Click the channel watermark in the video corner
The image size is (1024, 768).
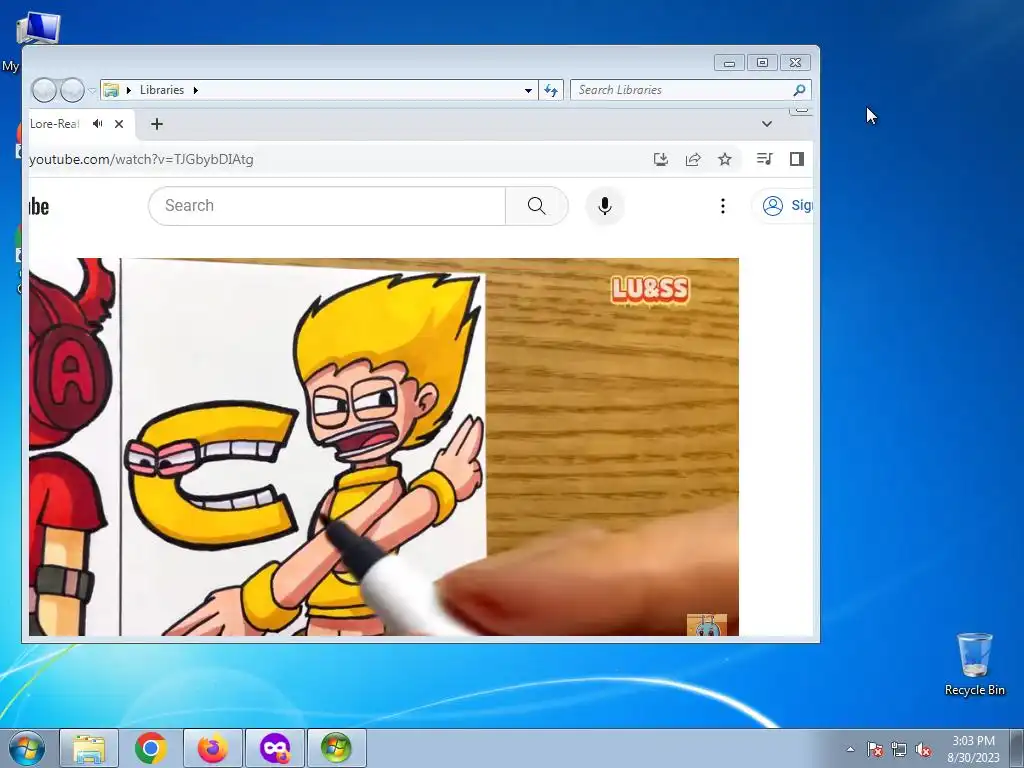point(707,625)
